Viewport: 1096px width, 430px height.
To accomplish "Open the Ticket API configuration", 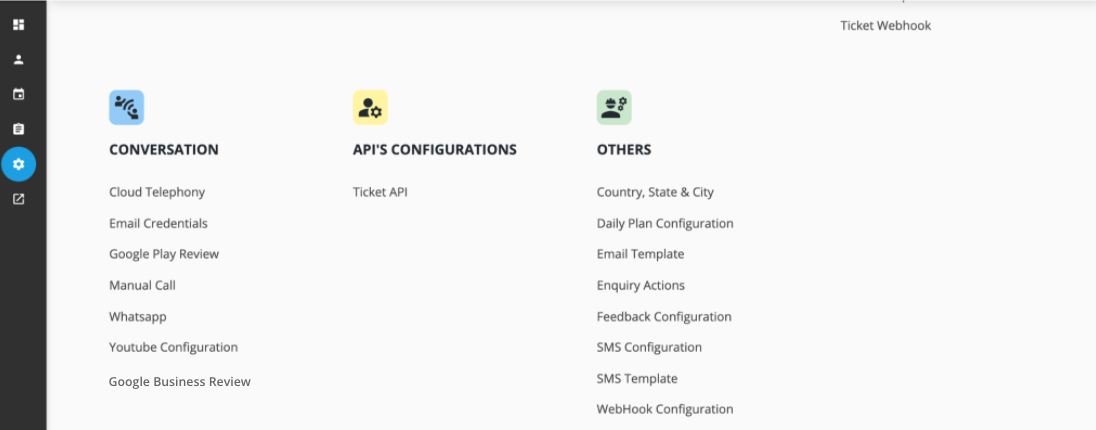I will tap(380, 192).
